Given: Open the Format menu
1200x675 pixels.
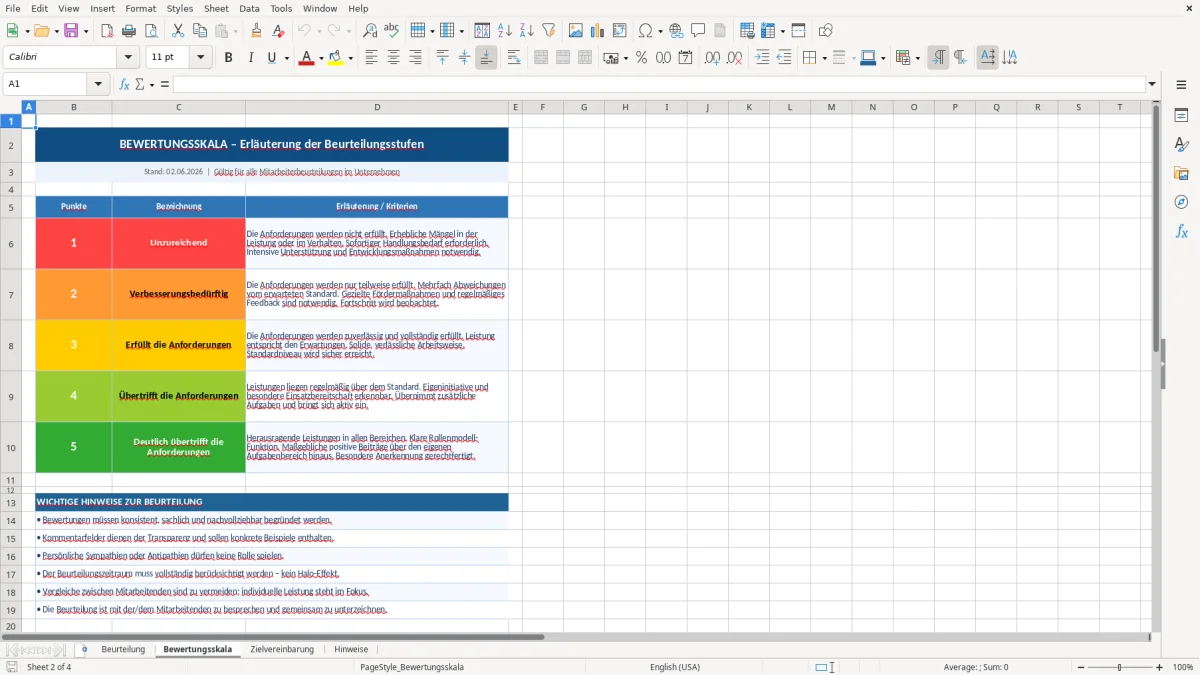Looking at the screenshot, I should pos(141,8).
